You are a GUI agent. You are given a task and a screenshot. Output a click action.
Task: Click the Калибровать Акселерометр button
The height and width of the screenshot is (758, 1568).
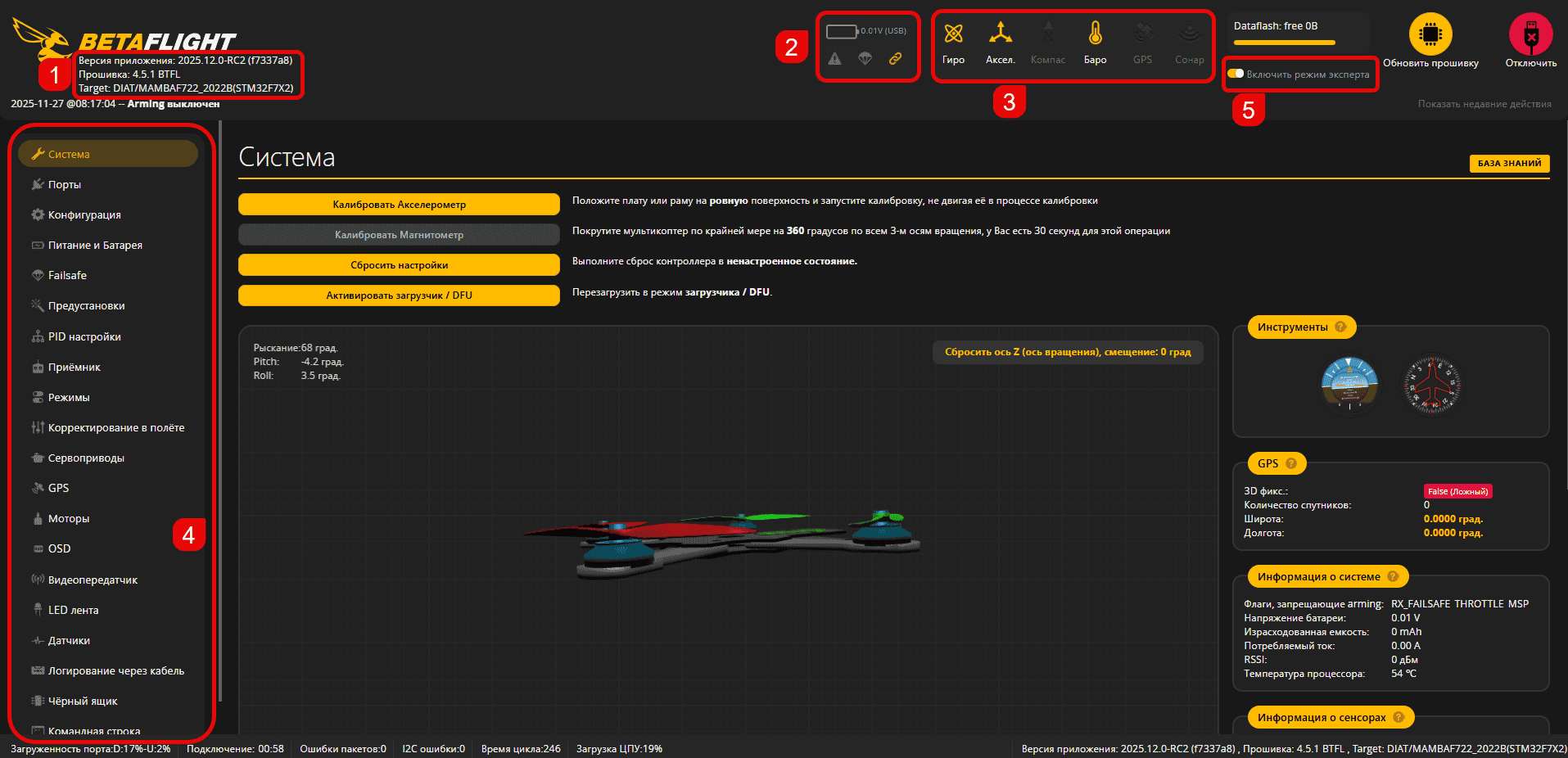pos(399,203)
